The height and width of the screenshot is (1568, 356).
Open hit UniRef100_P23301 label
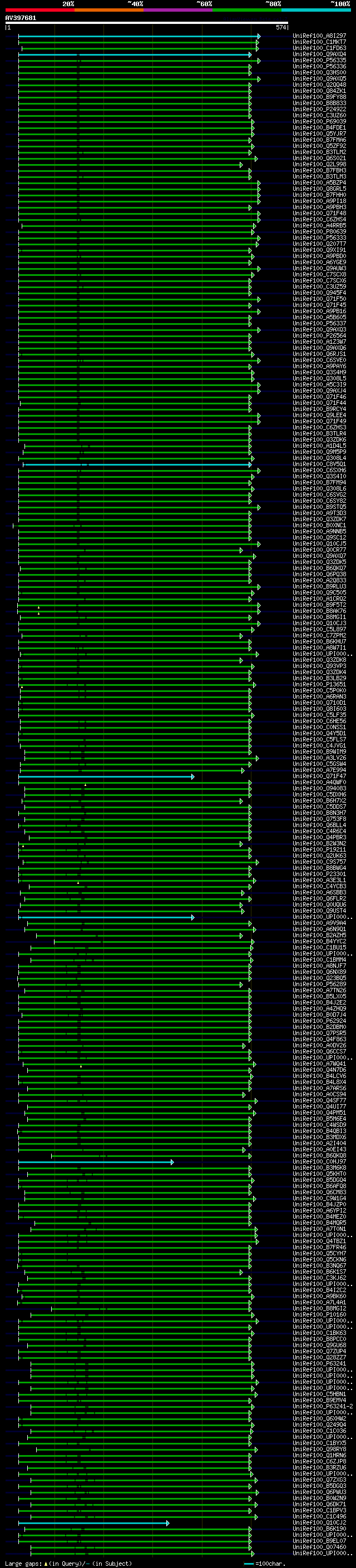coord(319,874)
